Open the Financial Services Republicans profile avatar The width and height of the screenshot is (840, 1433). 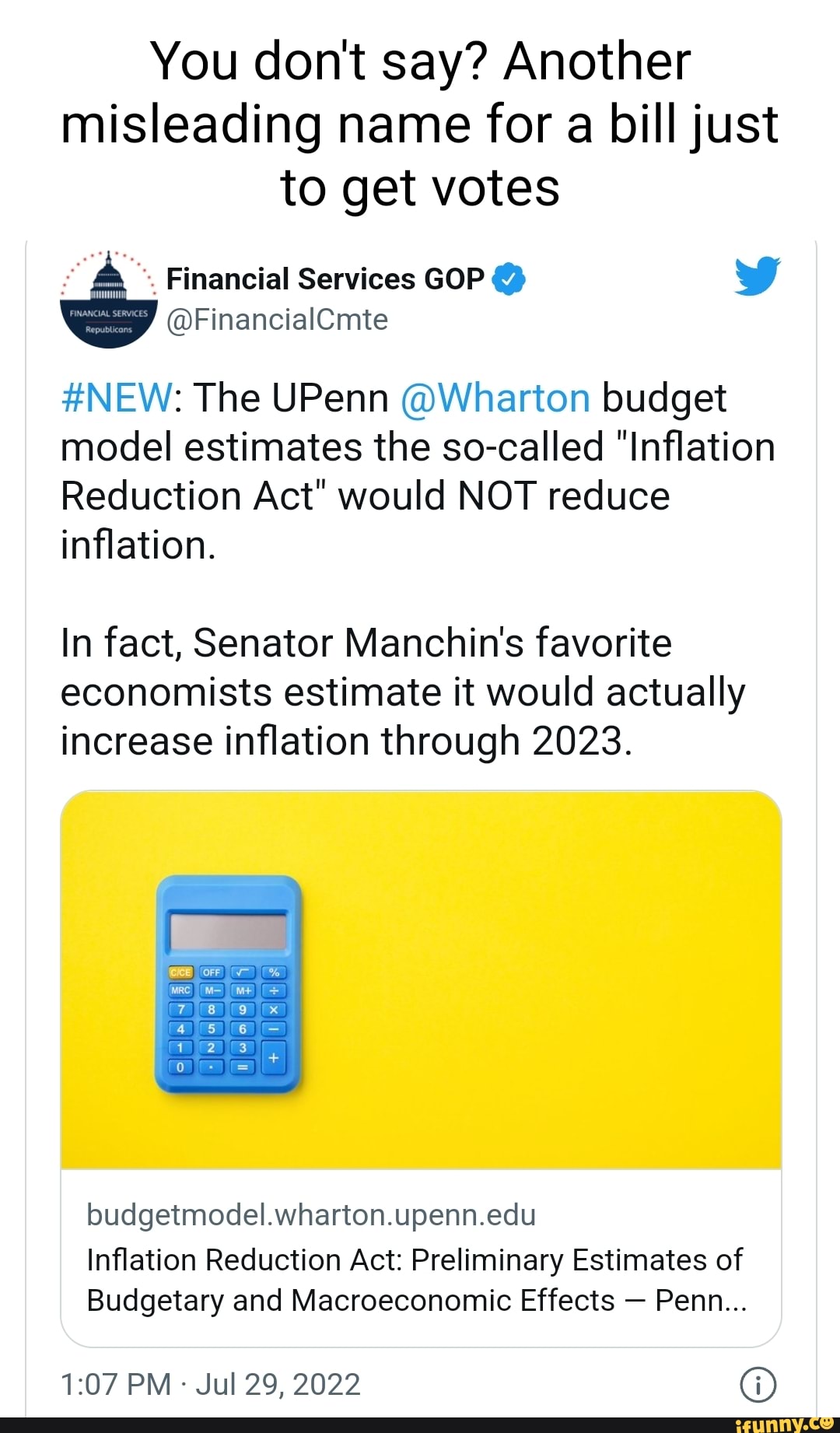click(x=109, y=300)
